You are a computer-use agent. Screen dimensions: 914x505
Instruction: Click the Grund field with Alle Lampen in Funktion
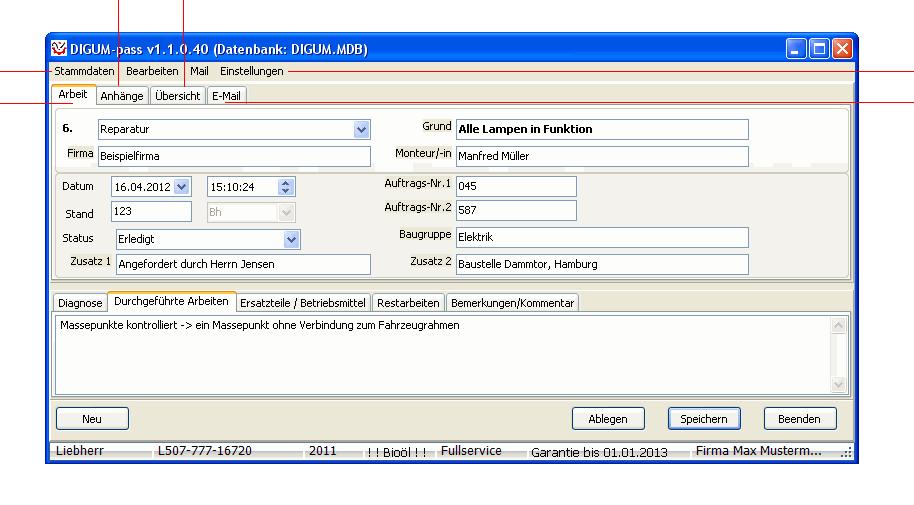602,129
